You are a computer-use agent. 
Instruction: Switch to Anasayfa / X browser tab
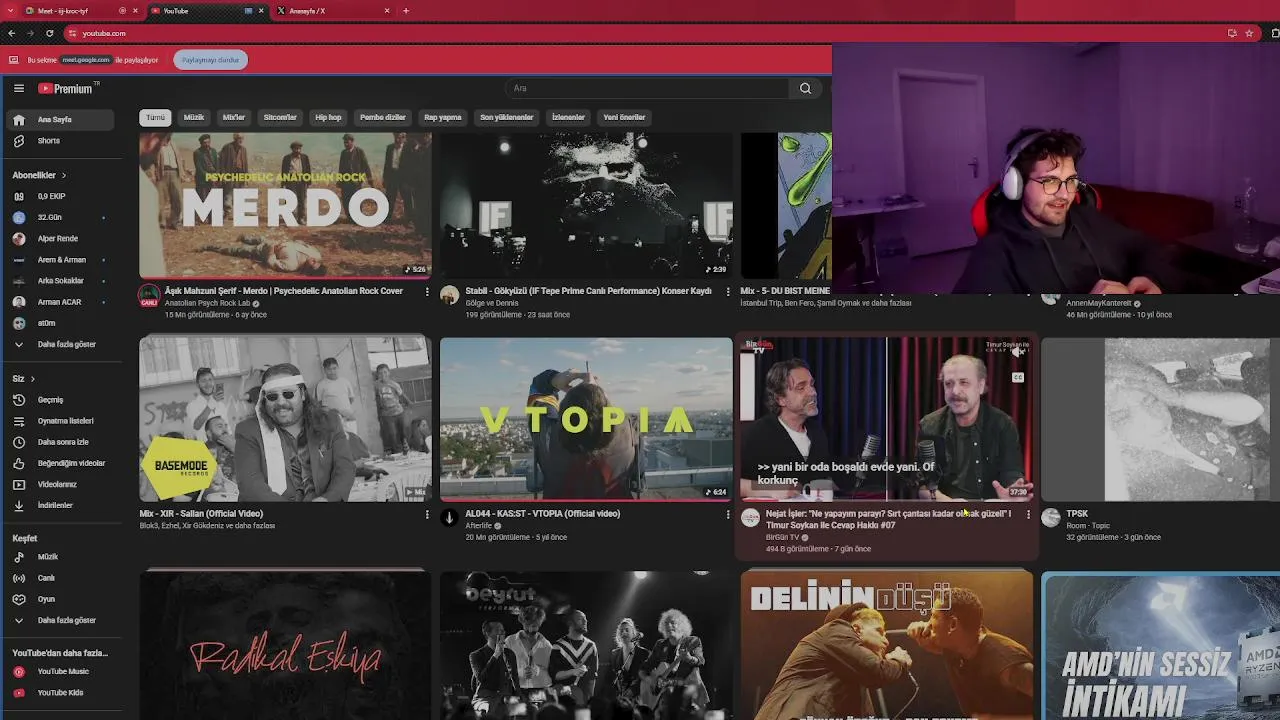(x=330, y=11)
